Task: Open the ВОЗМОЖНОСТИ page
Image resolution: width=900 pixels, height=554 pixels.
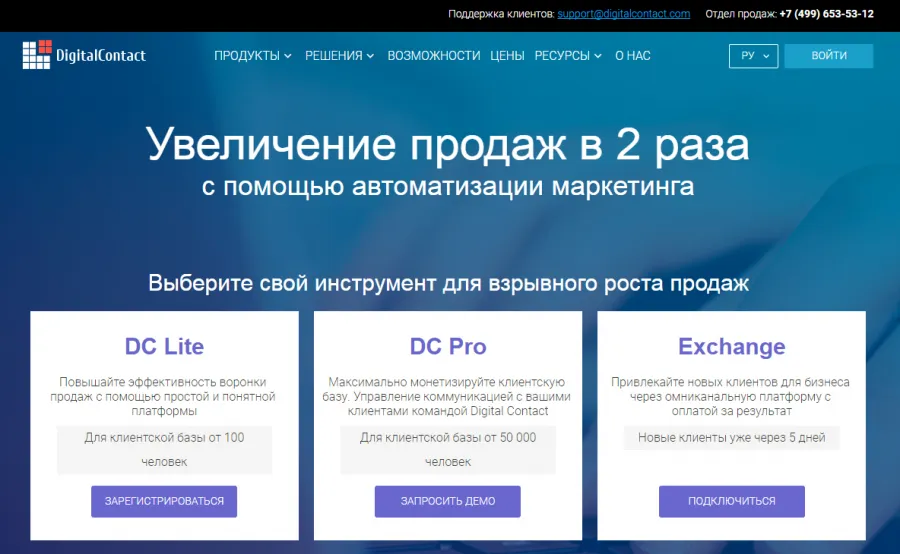Action: tap(433, 56)
